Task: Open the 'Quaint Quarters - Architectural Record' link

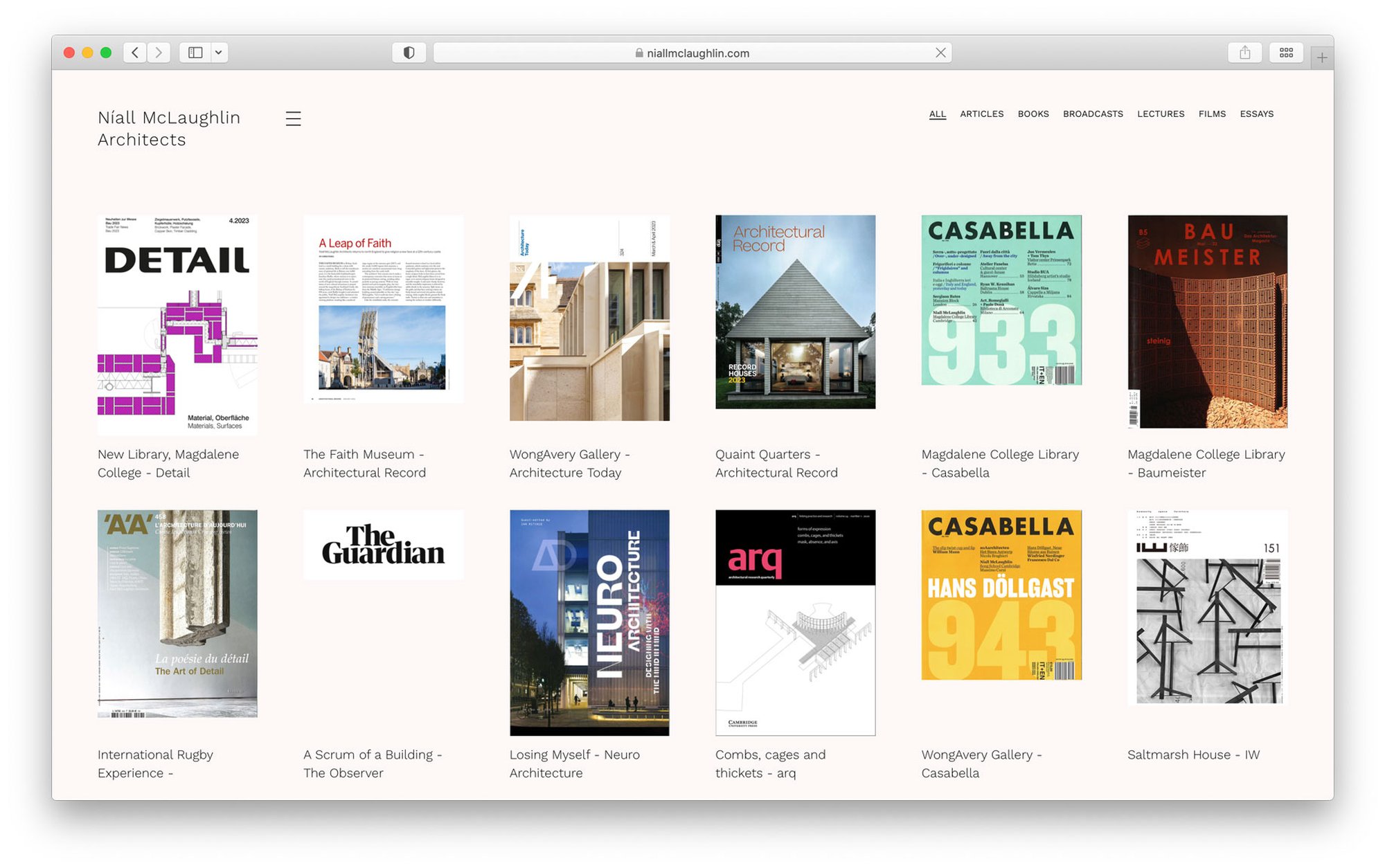Action: pos(776,463)
